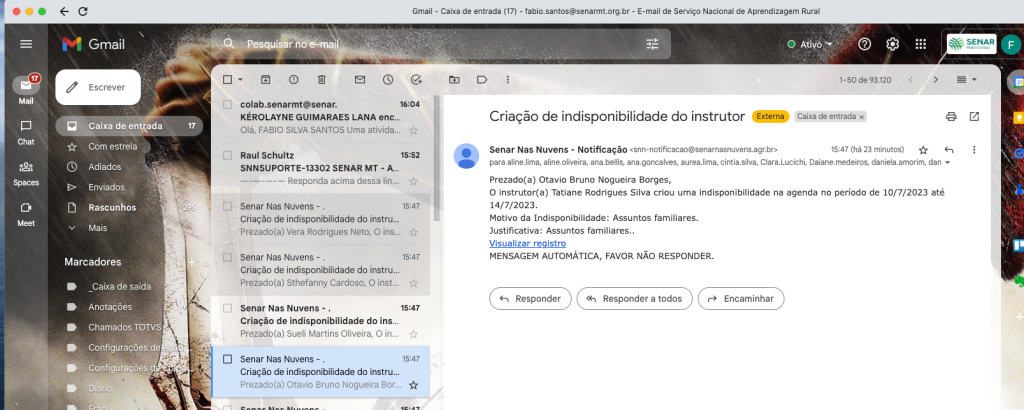1024x410 pixels.
Task: Tick checkbox for Raul Schultz email
Action: pos(228,155)
